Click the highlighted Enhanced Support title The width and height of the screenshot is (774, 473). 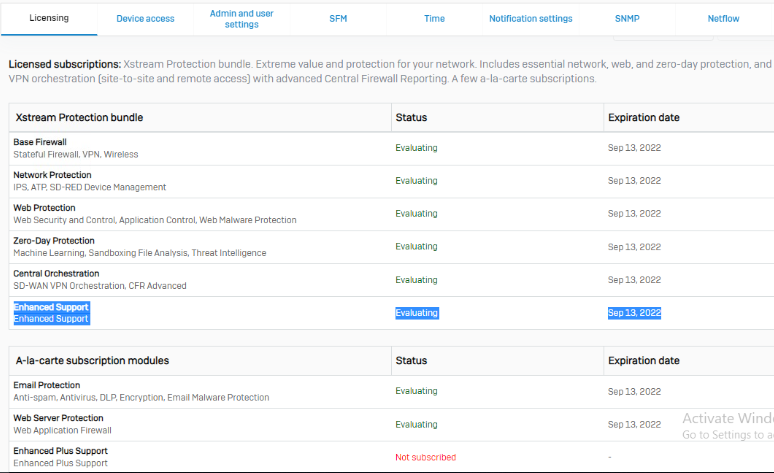(x=51, y=307)
